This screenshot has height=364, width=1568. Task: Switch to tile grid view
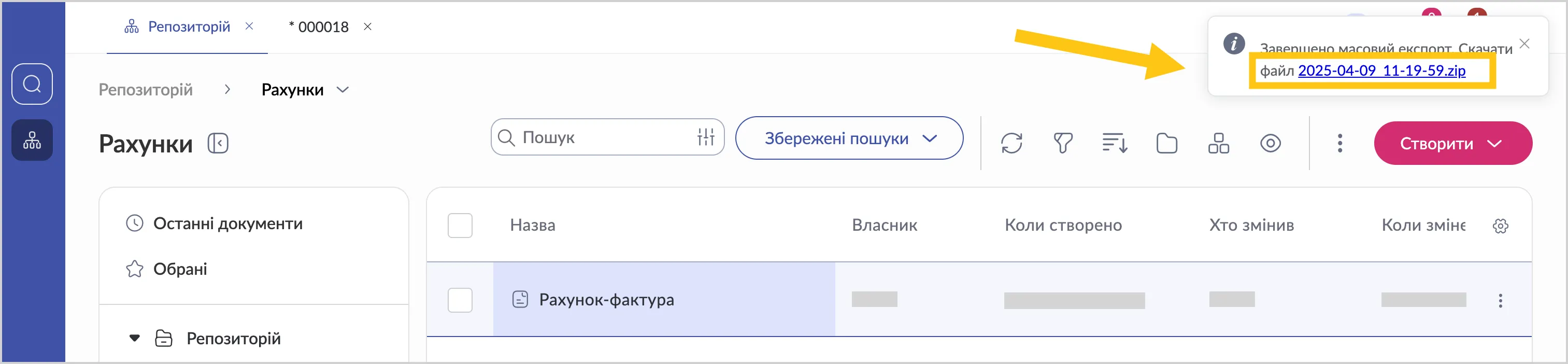click(x=1219, y=144)
